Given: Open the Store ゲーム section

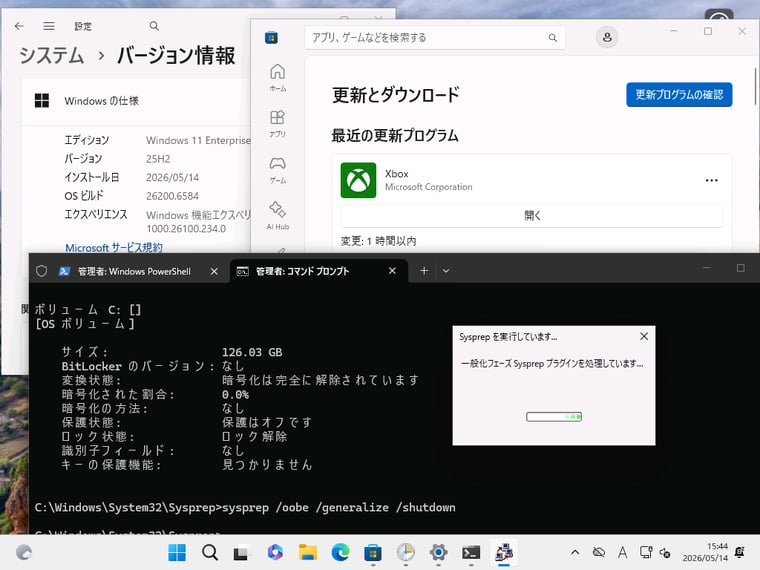Looking at the screenshot, I should click(277, 170).
